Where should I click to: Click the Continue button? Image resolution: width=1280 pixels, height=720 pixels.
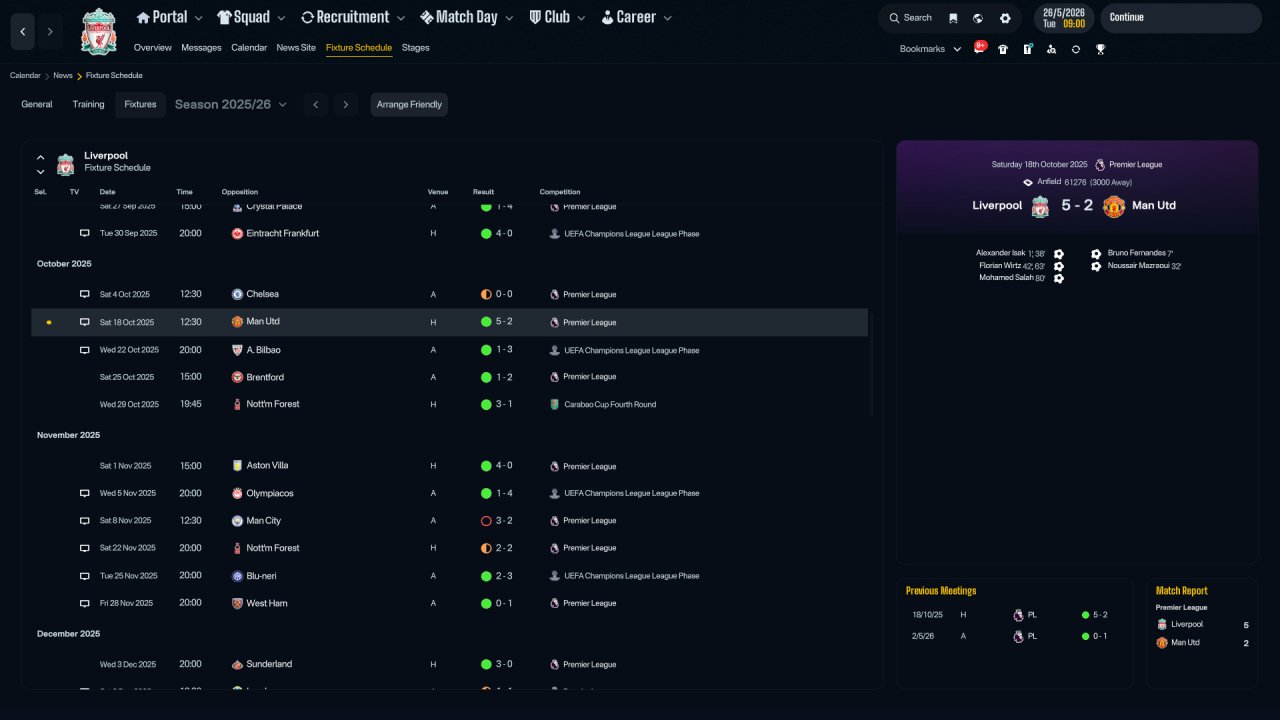pos(1181,18)
